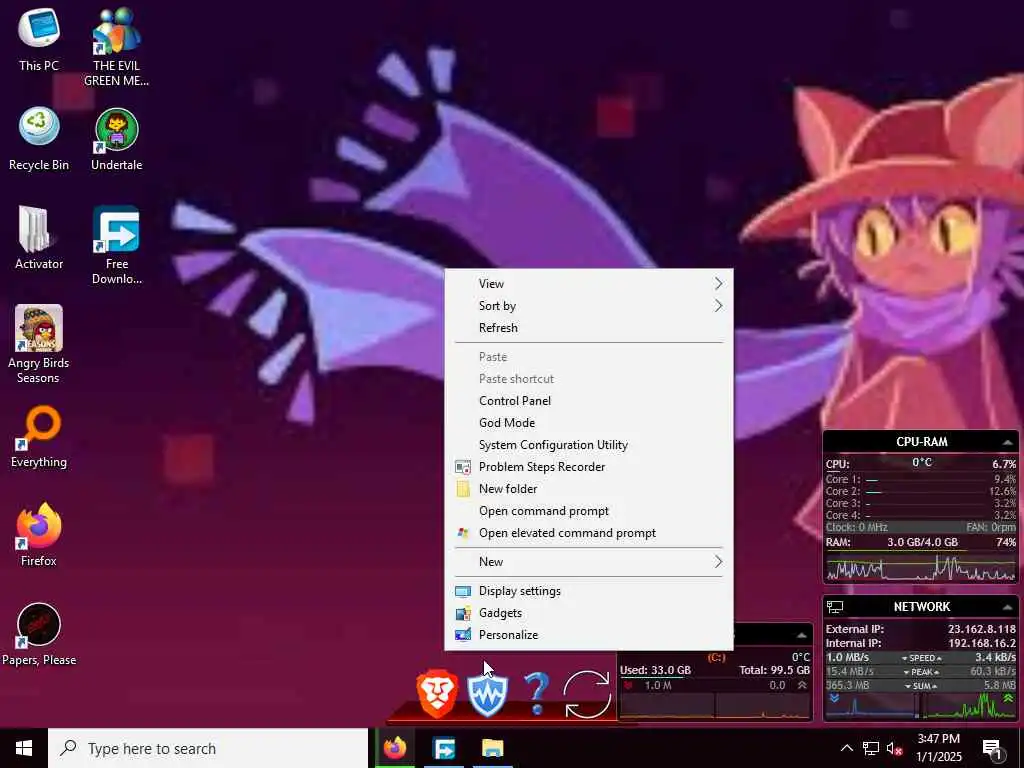Screen dimensions: 1024x768
Task: Open the This PC desktop icon
Action: click(39, 39)
